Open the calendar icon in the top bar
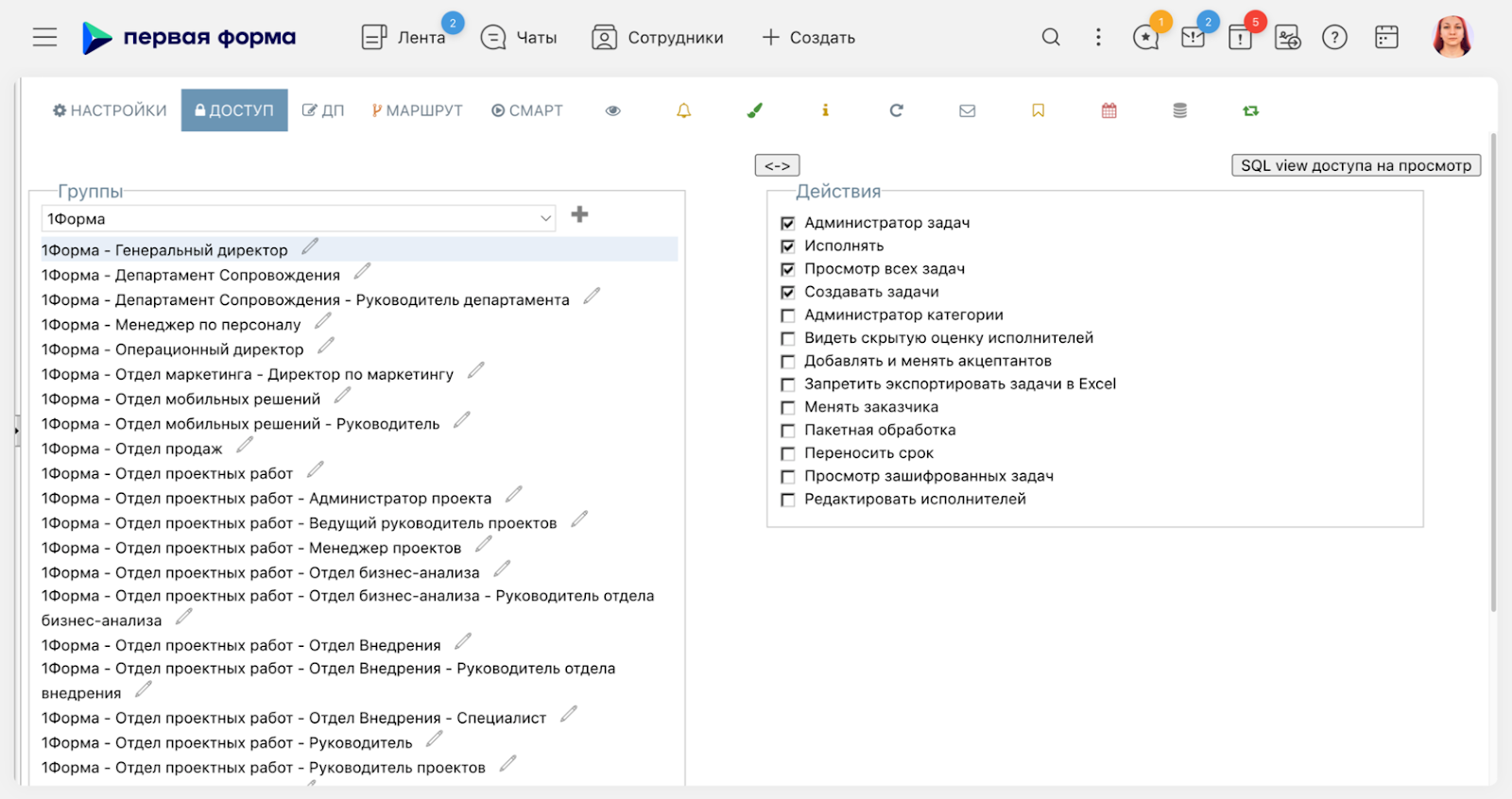This screenshot has width=1512, height=799. tap(1386, 37)
